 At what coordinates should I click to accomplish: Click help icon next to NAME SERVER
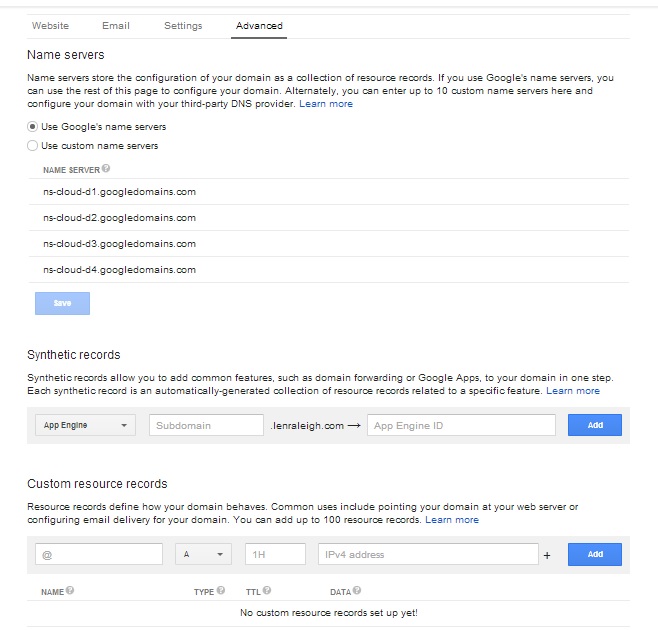tap(106, 168)
